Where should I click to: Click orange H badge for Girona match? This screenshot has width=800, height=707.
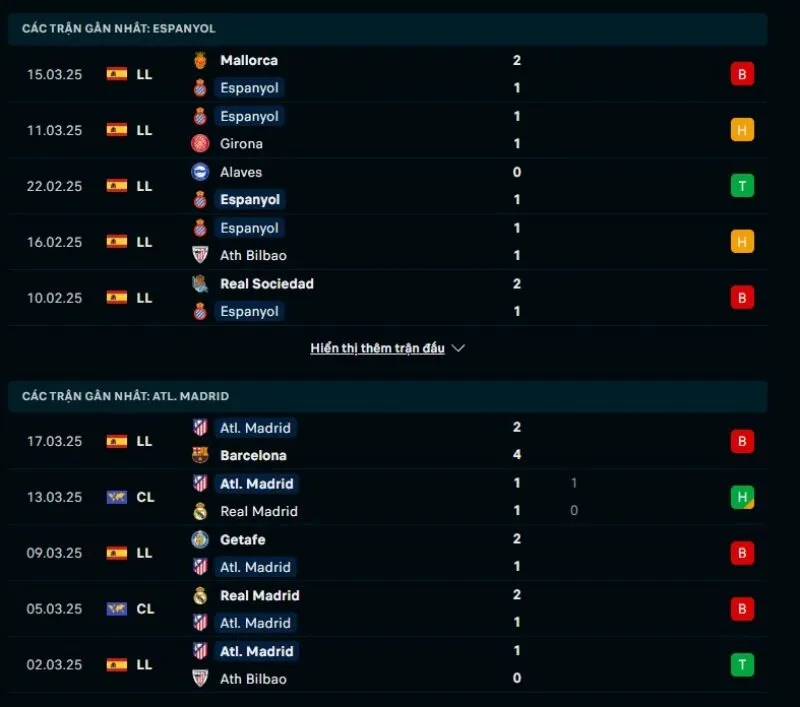pos(742,129)
